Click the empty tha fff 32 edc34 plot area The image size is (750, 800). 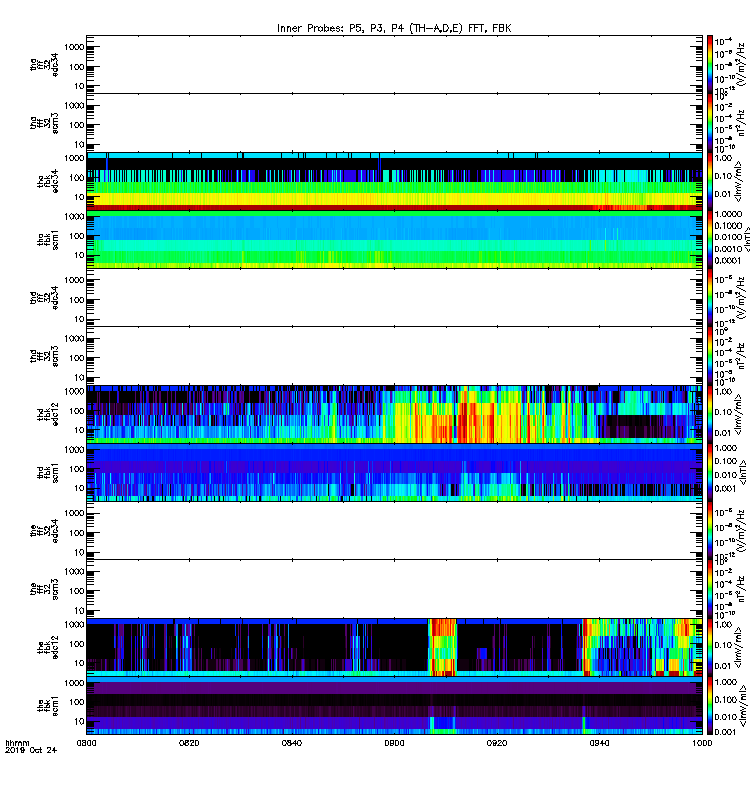coord(394,64)
